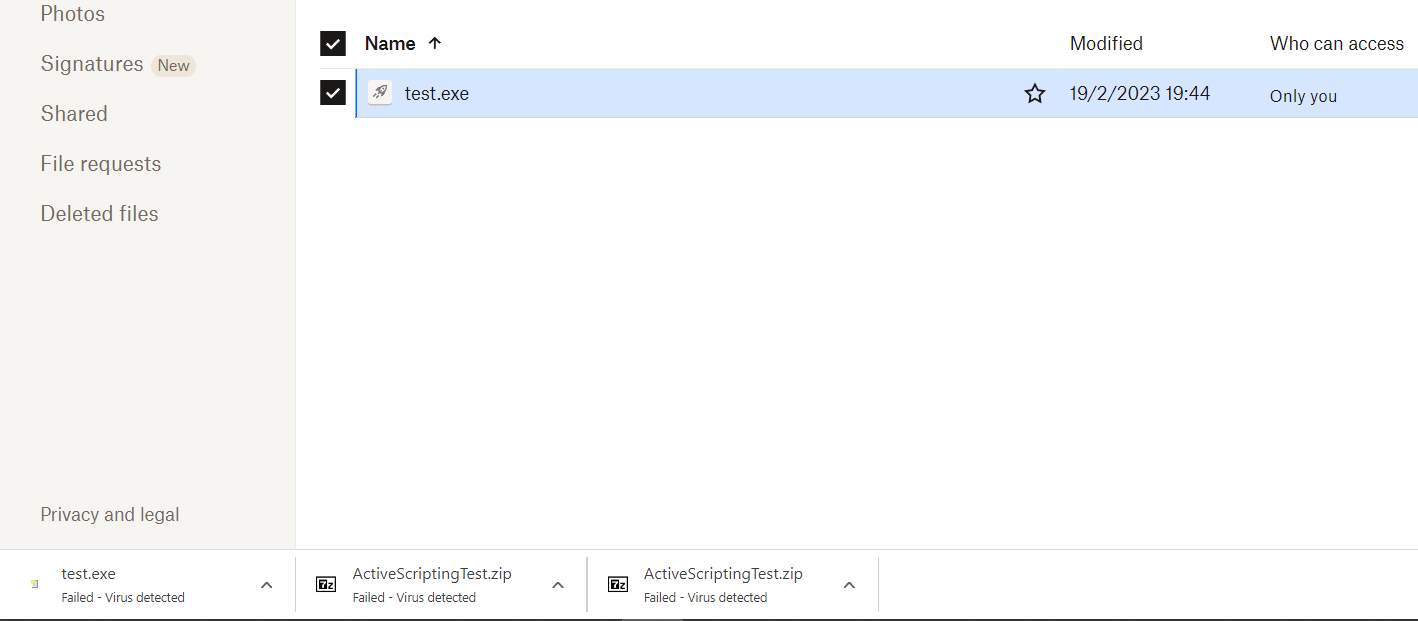Click the 7z icon of second ActiveScriptingTest.zip
This screenshot has width=1418, height=621.
tap(618, 585)
